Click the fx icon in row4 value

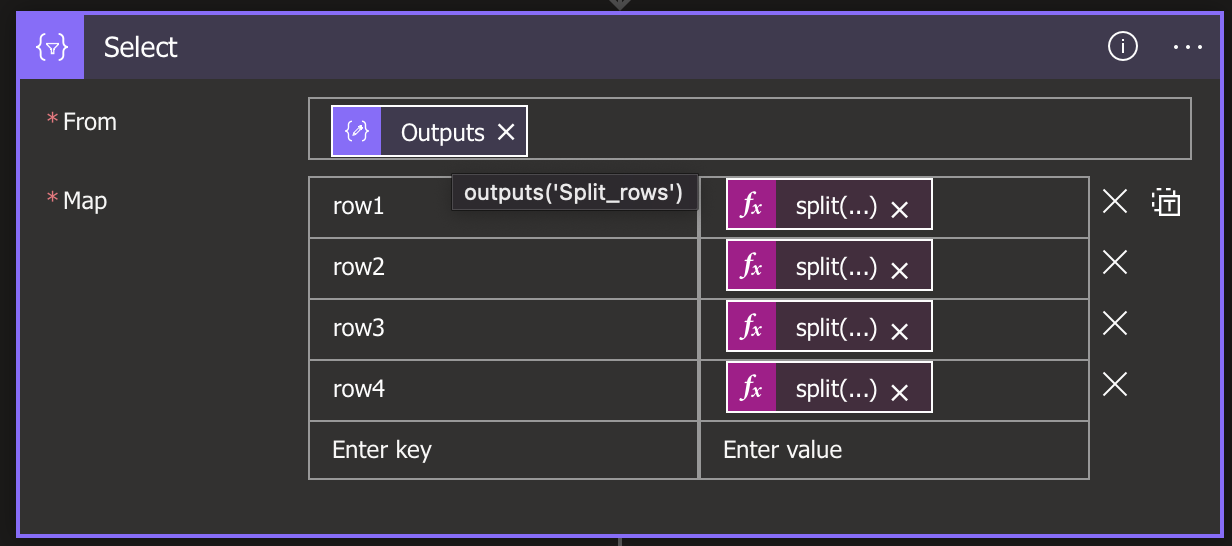click(x=752, y=387)
